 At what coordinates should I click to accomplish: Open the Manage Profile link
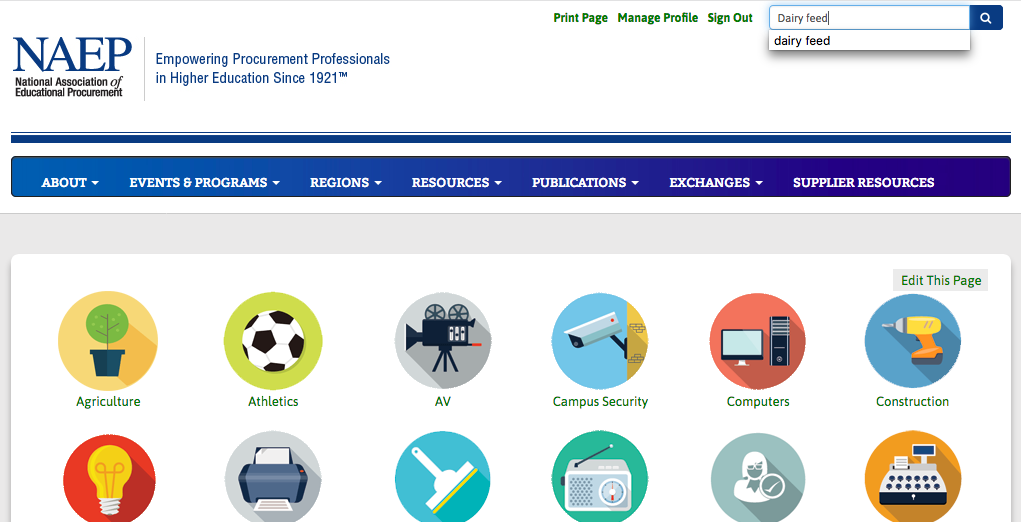[657, 18]
